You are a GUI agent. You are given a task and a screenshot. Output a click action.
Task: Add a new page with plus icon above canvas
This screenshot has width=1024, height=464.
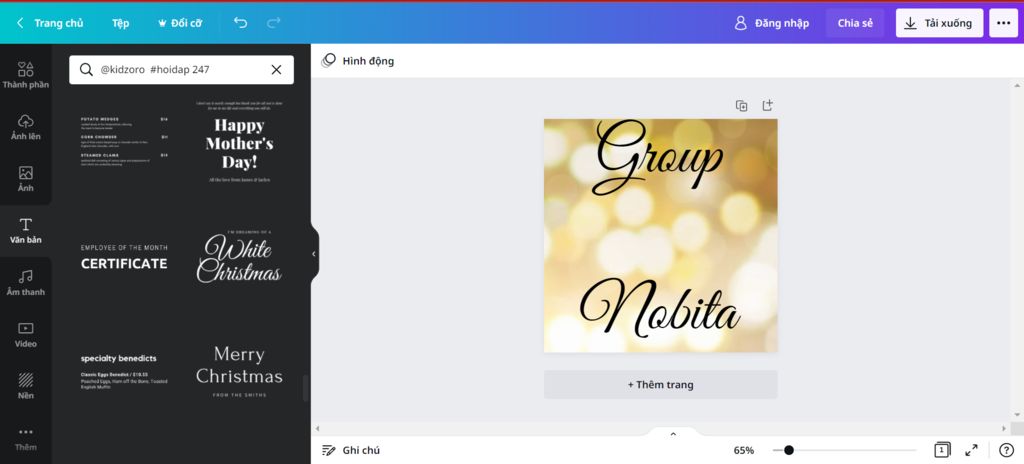coord(767,105)
